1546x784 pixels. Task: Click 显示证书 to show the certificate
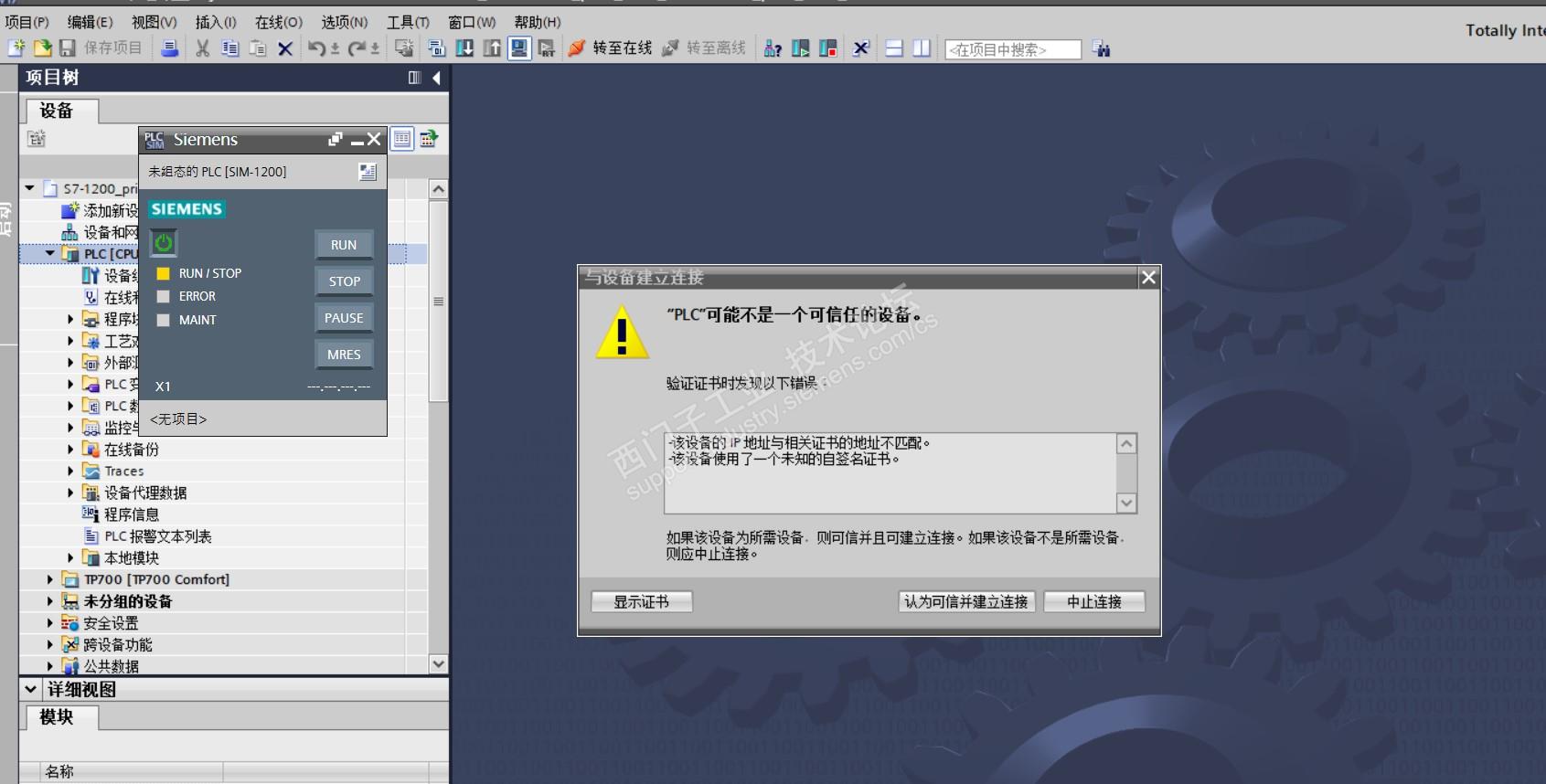tap(641, 601)
